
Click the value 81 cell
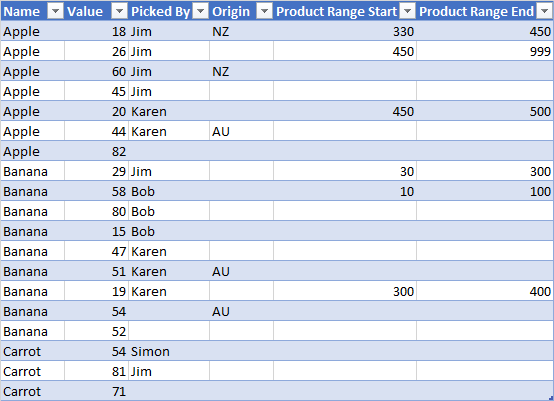point(96,371)
